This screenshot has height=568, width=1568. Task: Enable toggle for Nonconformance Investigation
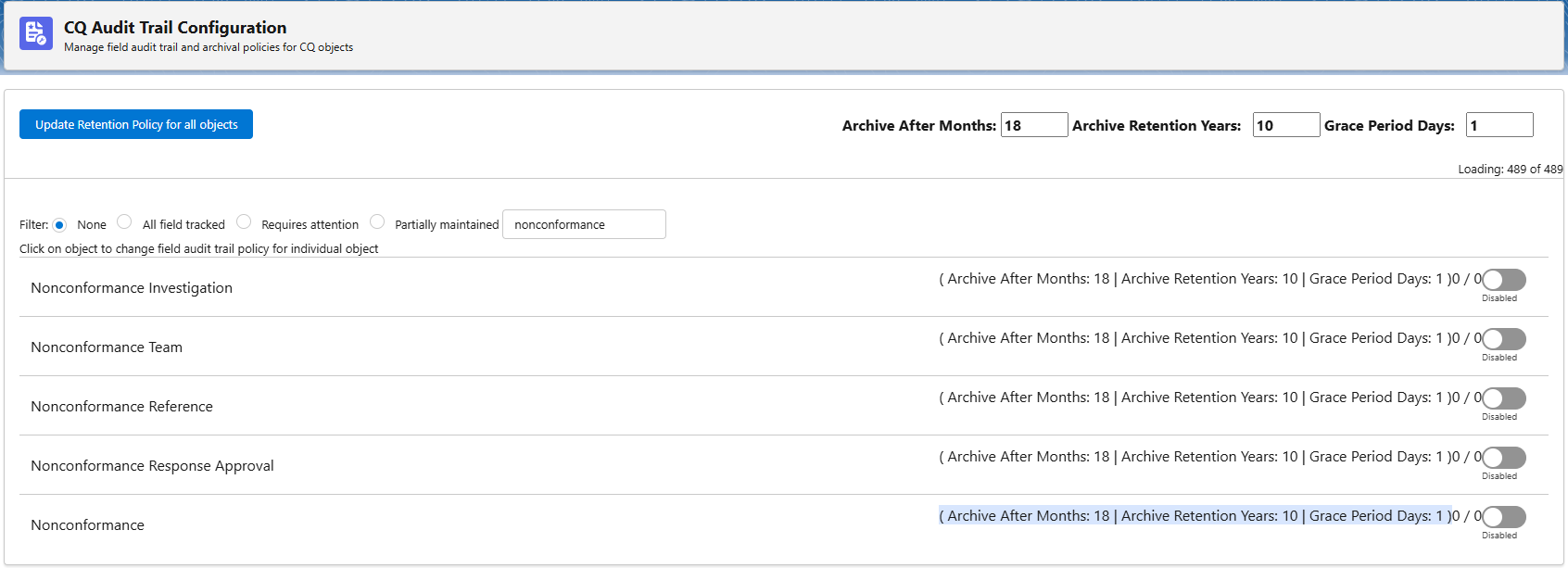point(1503,280)
